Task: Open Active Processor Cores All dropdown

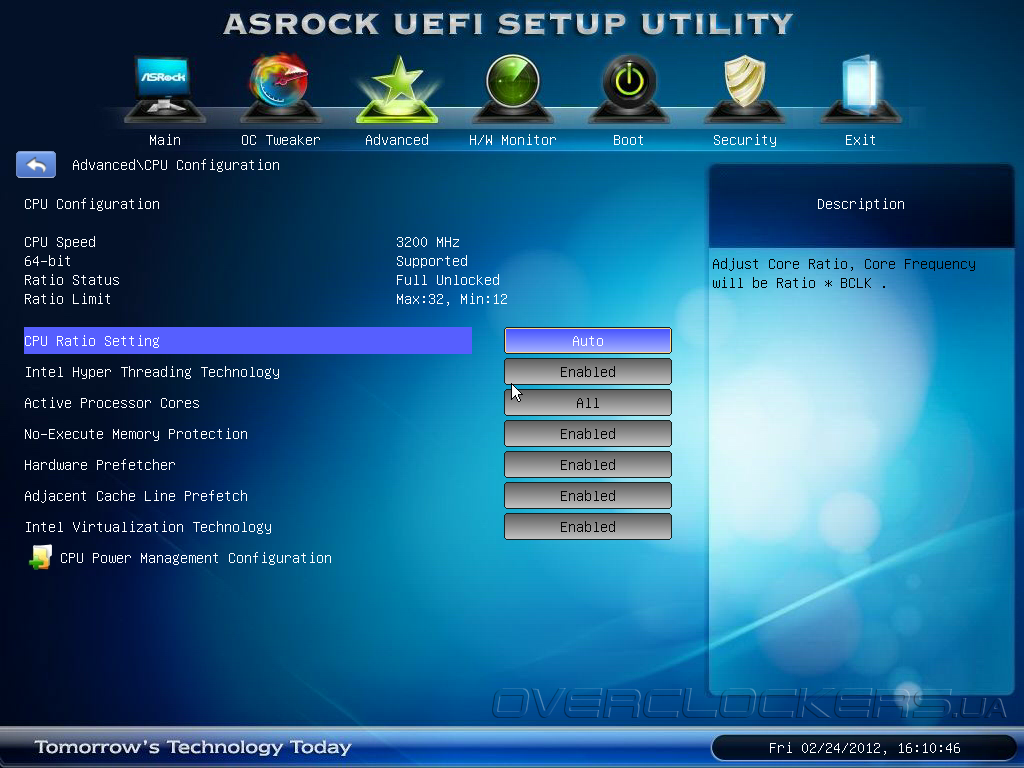Action: pos(588,403)
